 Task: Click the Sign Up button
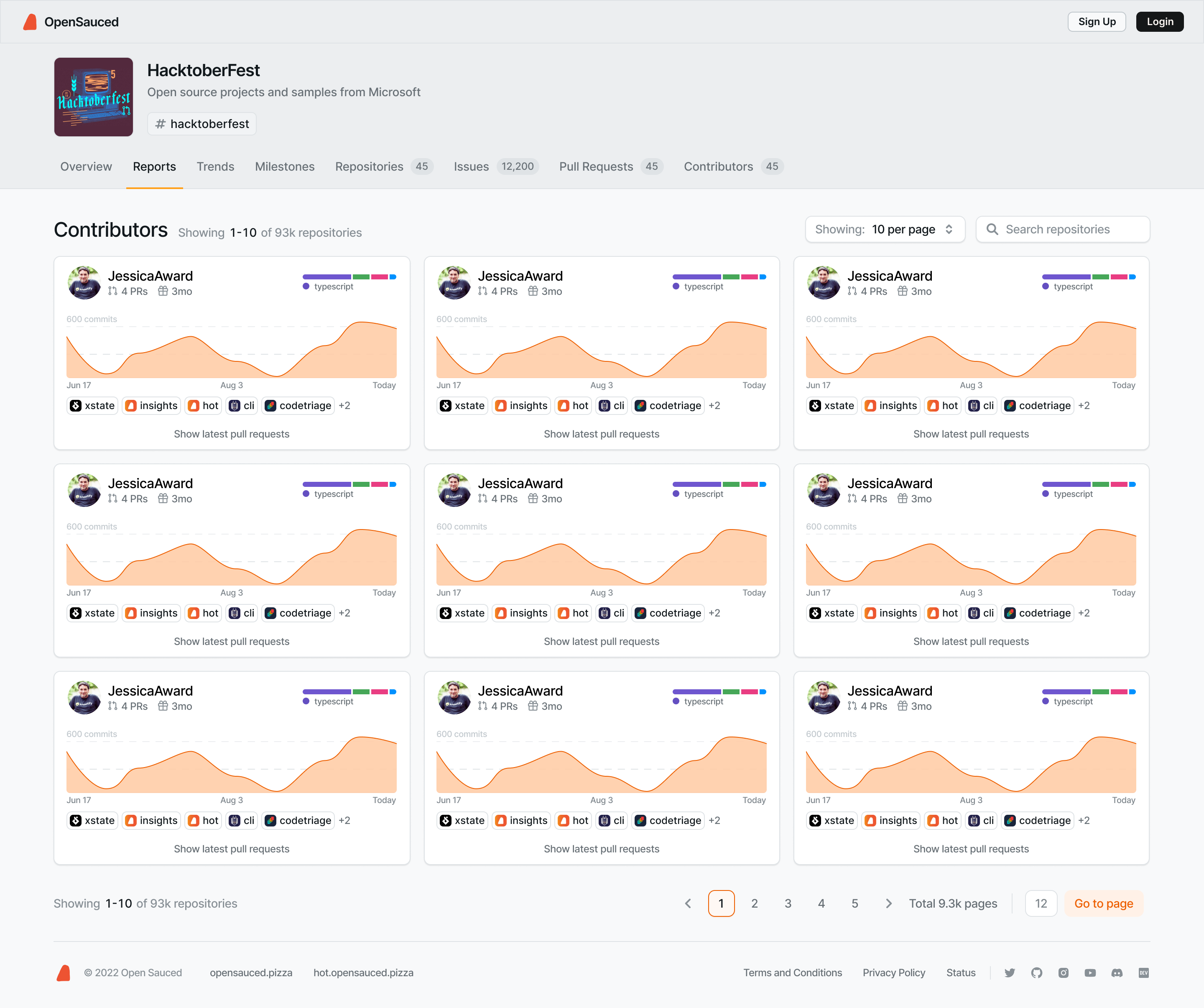click(x=1097, y=21)
